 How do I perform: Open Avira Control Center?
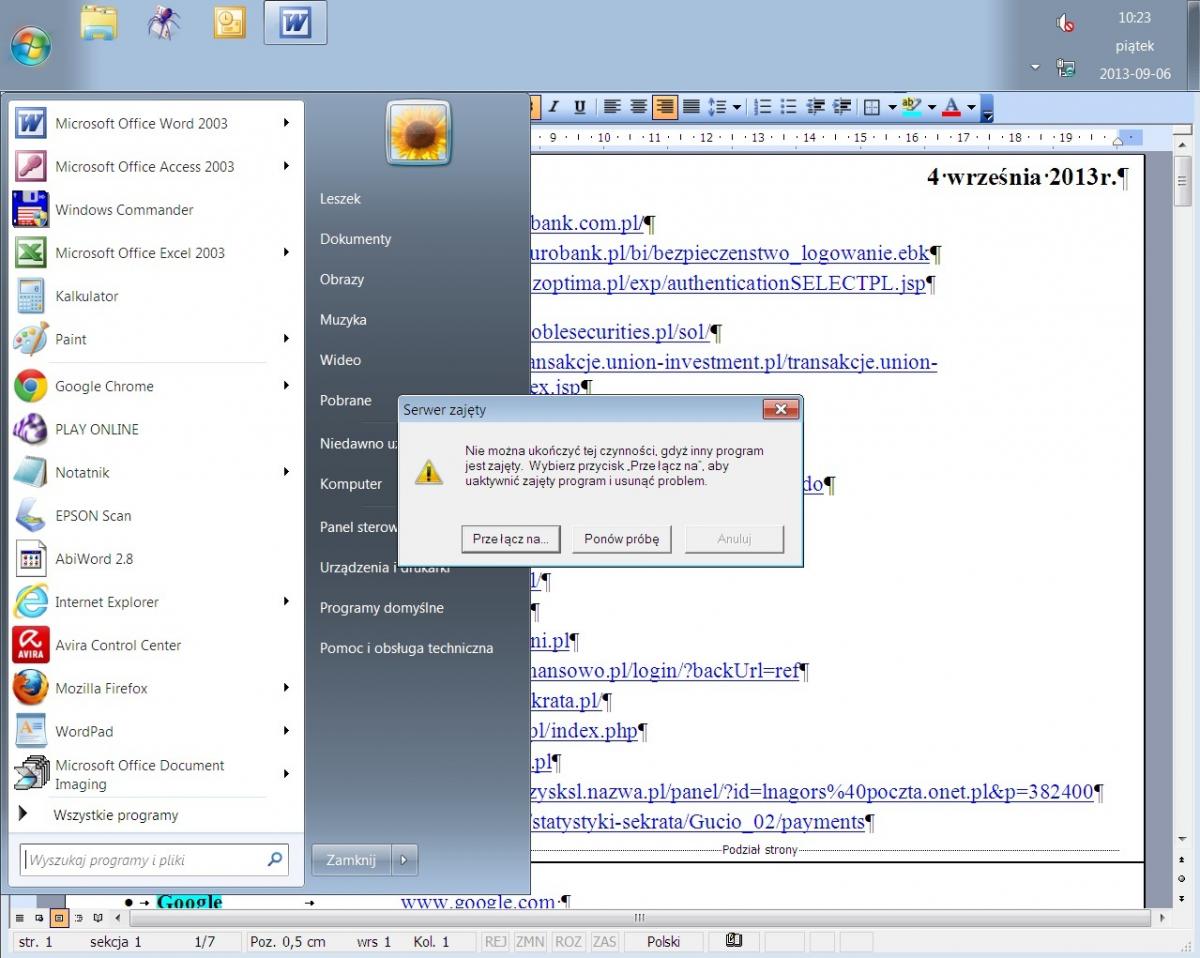tap(118, 645)
